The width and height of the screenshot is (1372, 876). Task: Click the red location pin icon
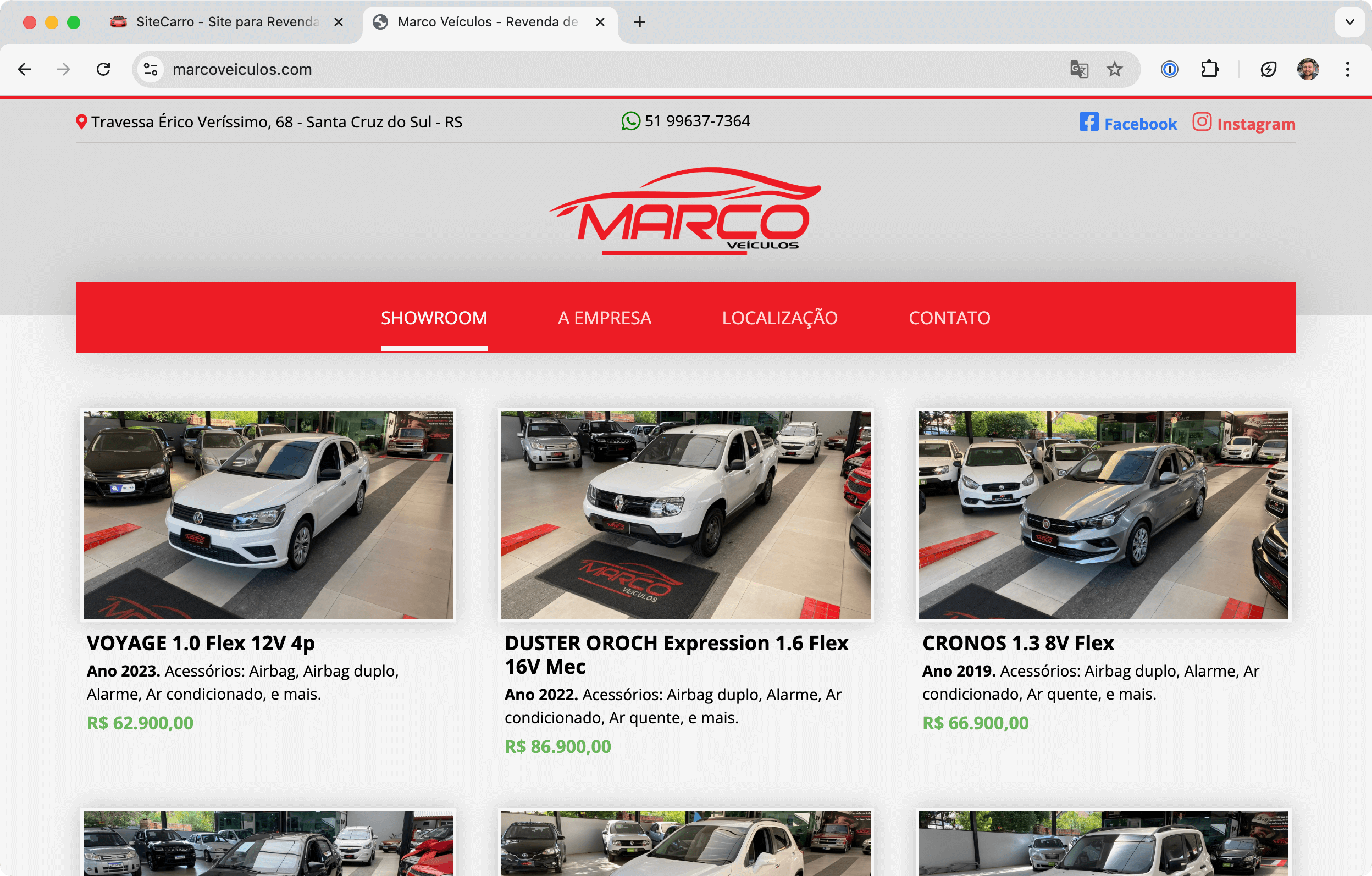(x=81, y=122)
